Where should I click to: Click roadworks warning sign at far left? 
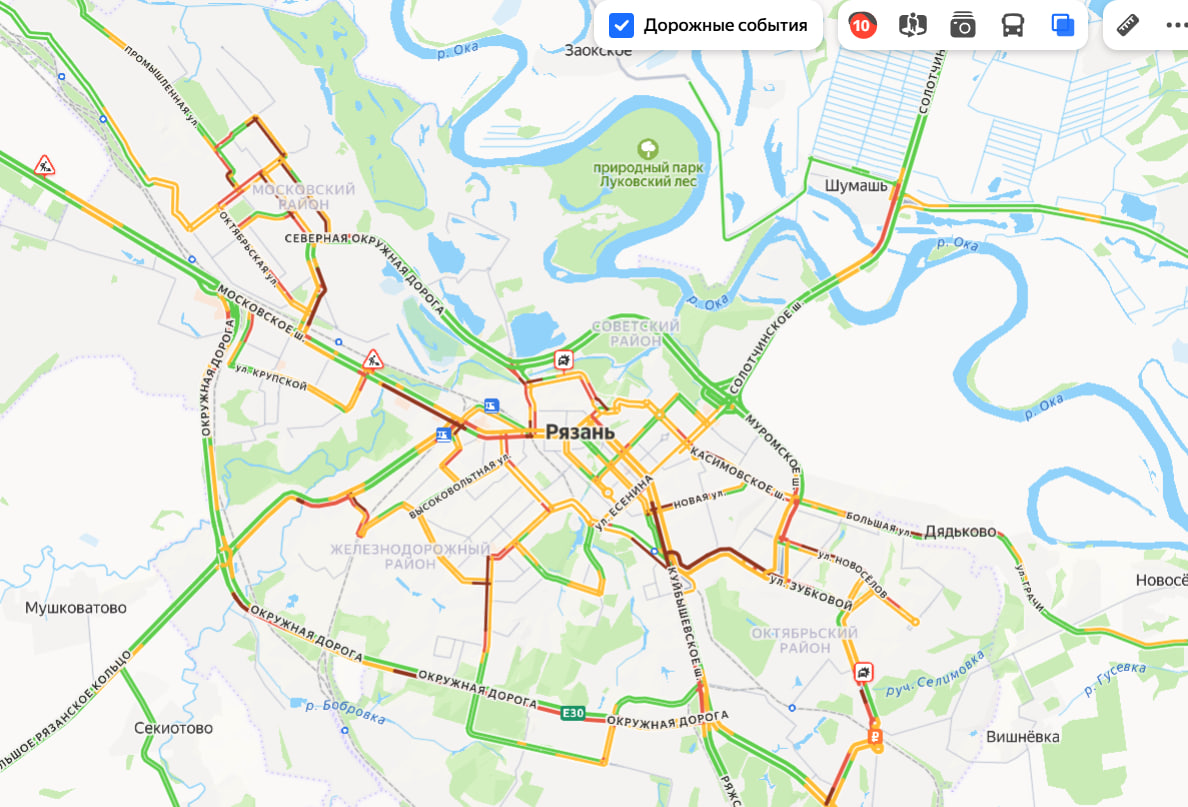(x=45, y=164)
